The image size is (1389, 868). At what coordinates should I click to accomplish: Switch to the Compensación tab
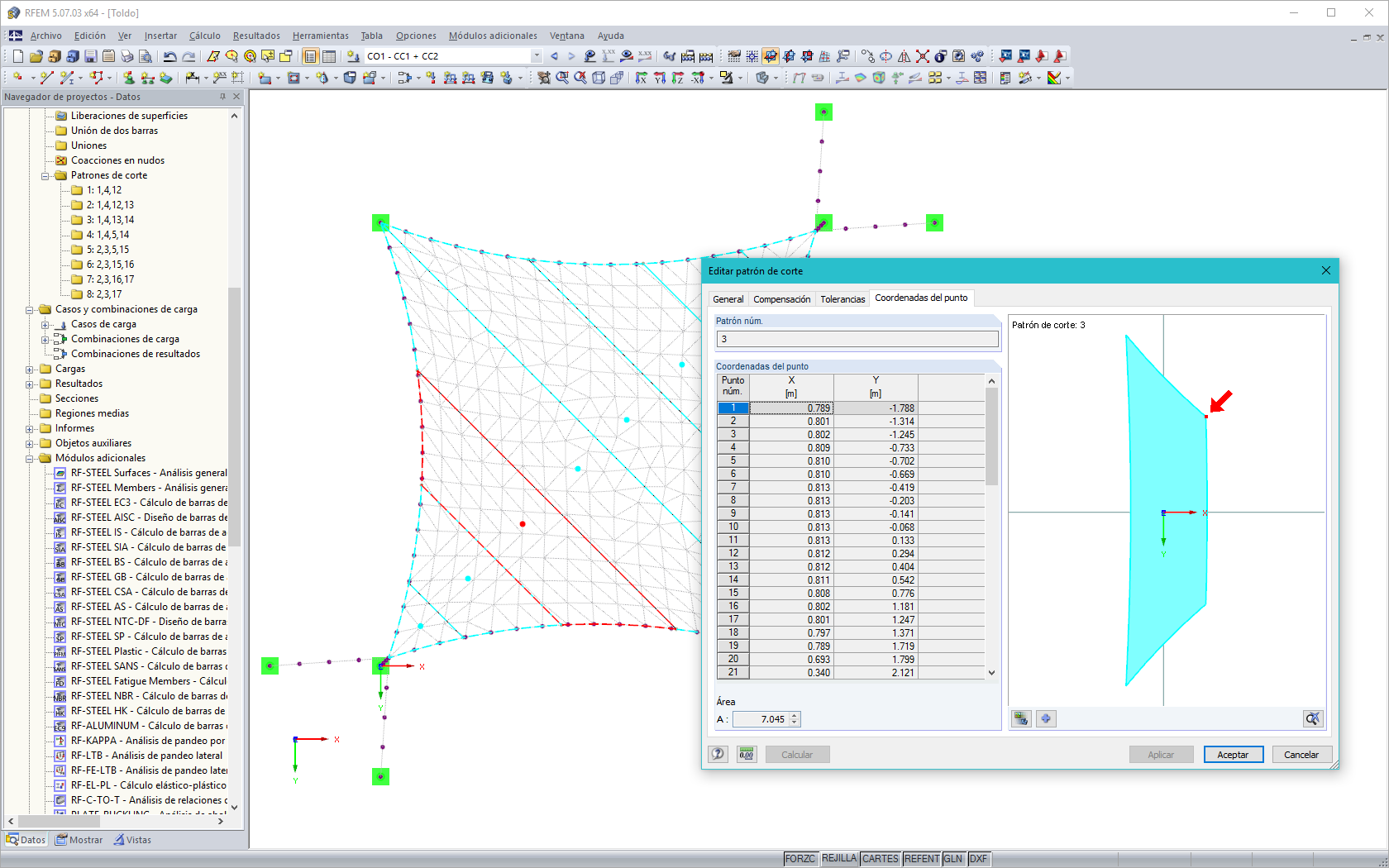pyautogui.click(x=781, y=298)
